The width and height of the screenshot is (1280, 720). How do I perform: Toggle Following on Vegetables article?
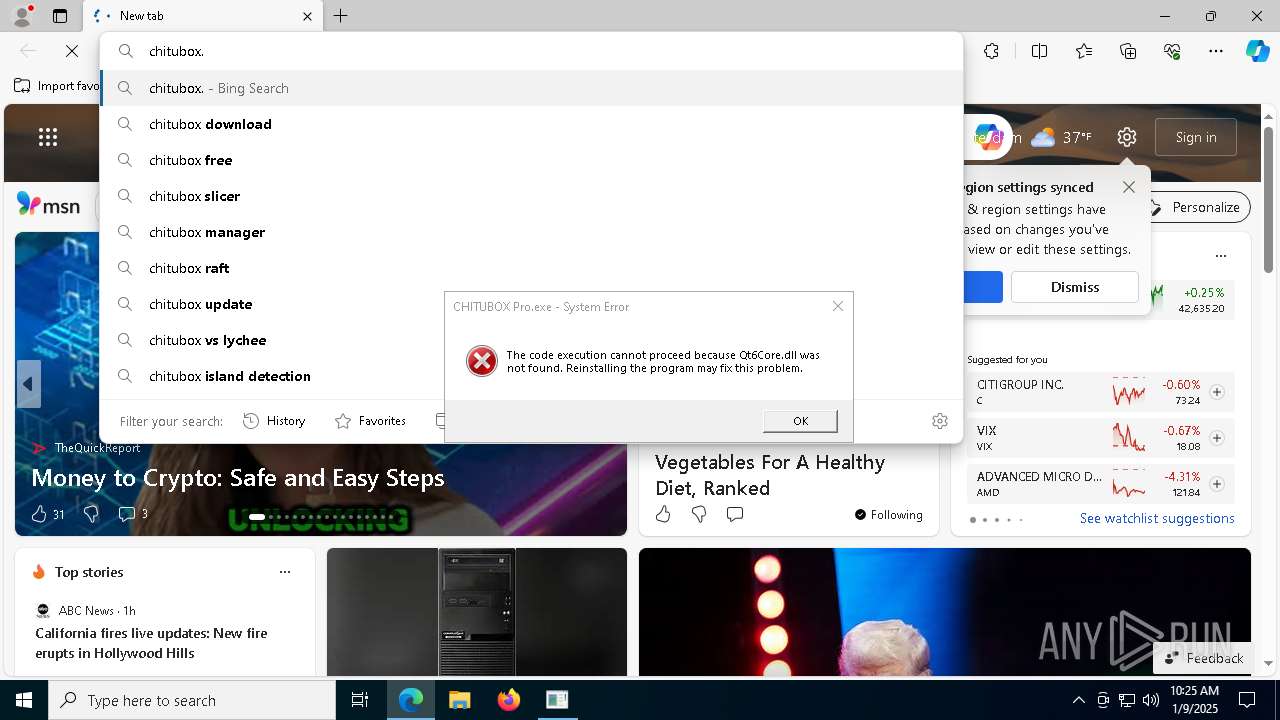coord(888,515)
